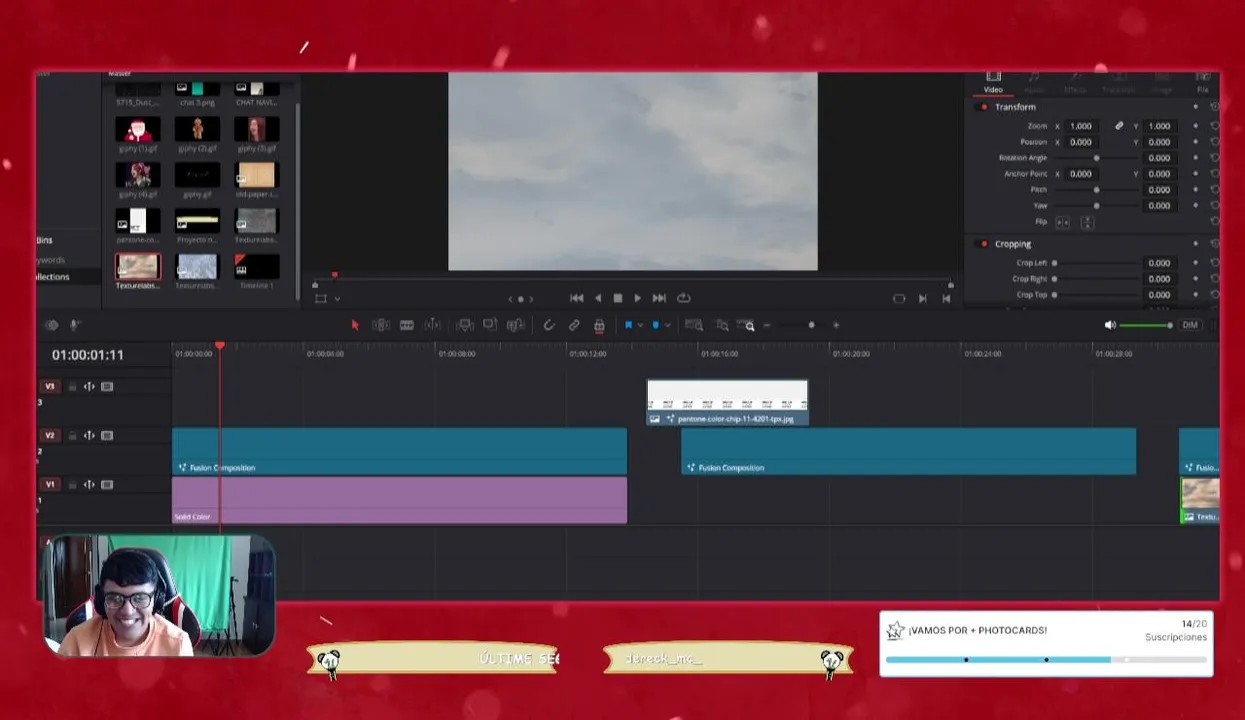Screen dimensions: 1245x720
Task: Stop playback in the viewer
Action: (617, 298)
